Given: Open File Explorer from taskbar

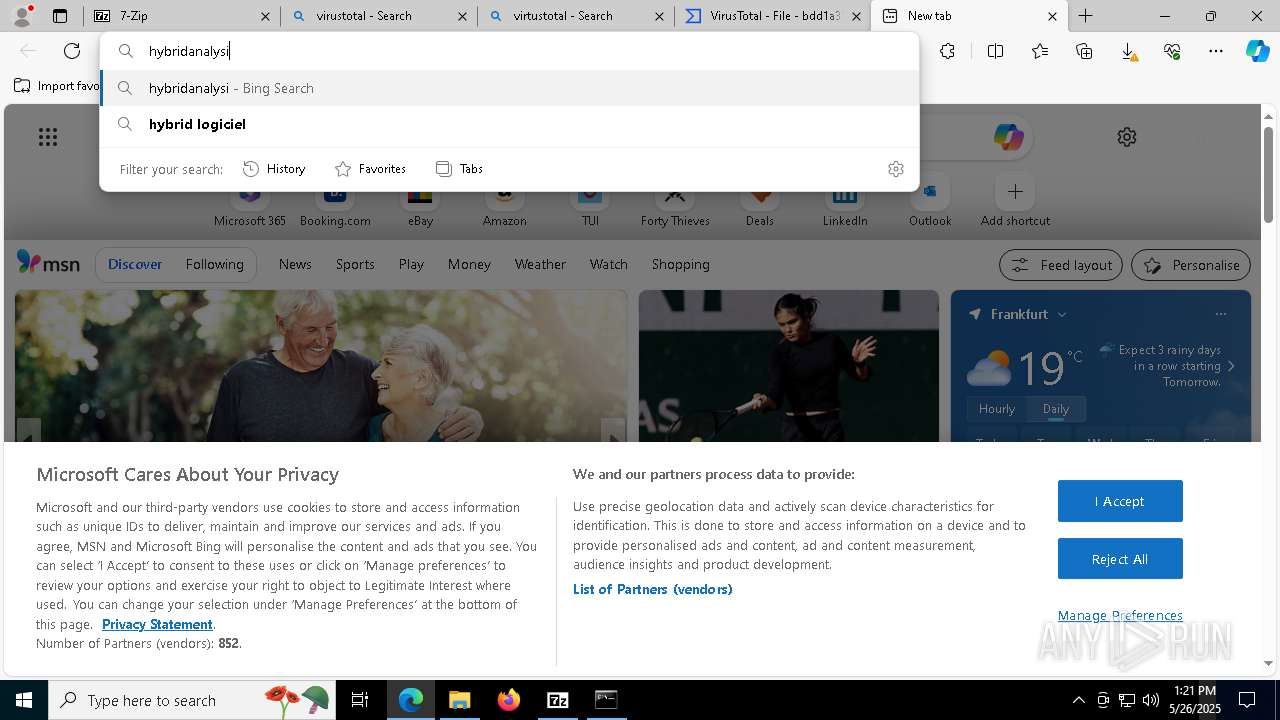Looking at the screenshot, I should [459, 700].
